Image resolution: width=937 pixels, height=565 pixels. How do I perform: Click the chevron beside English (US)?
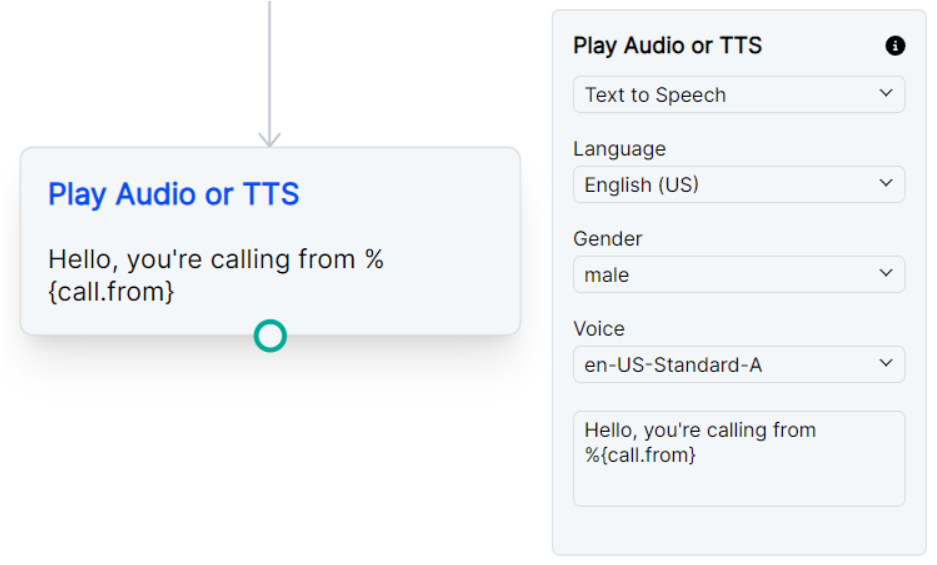885,184
